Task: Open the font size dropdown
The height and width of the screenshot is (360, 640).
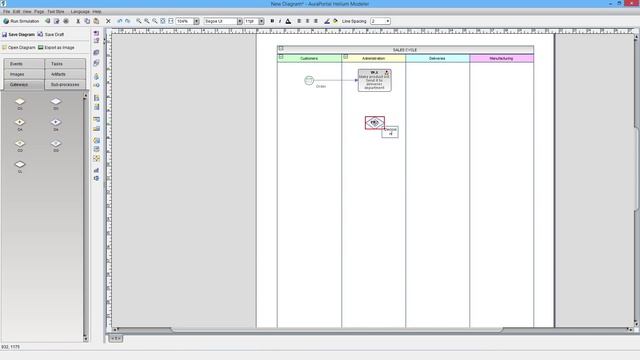Action: pyautogui.click(x=261, y=21)
